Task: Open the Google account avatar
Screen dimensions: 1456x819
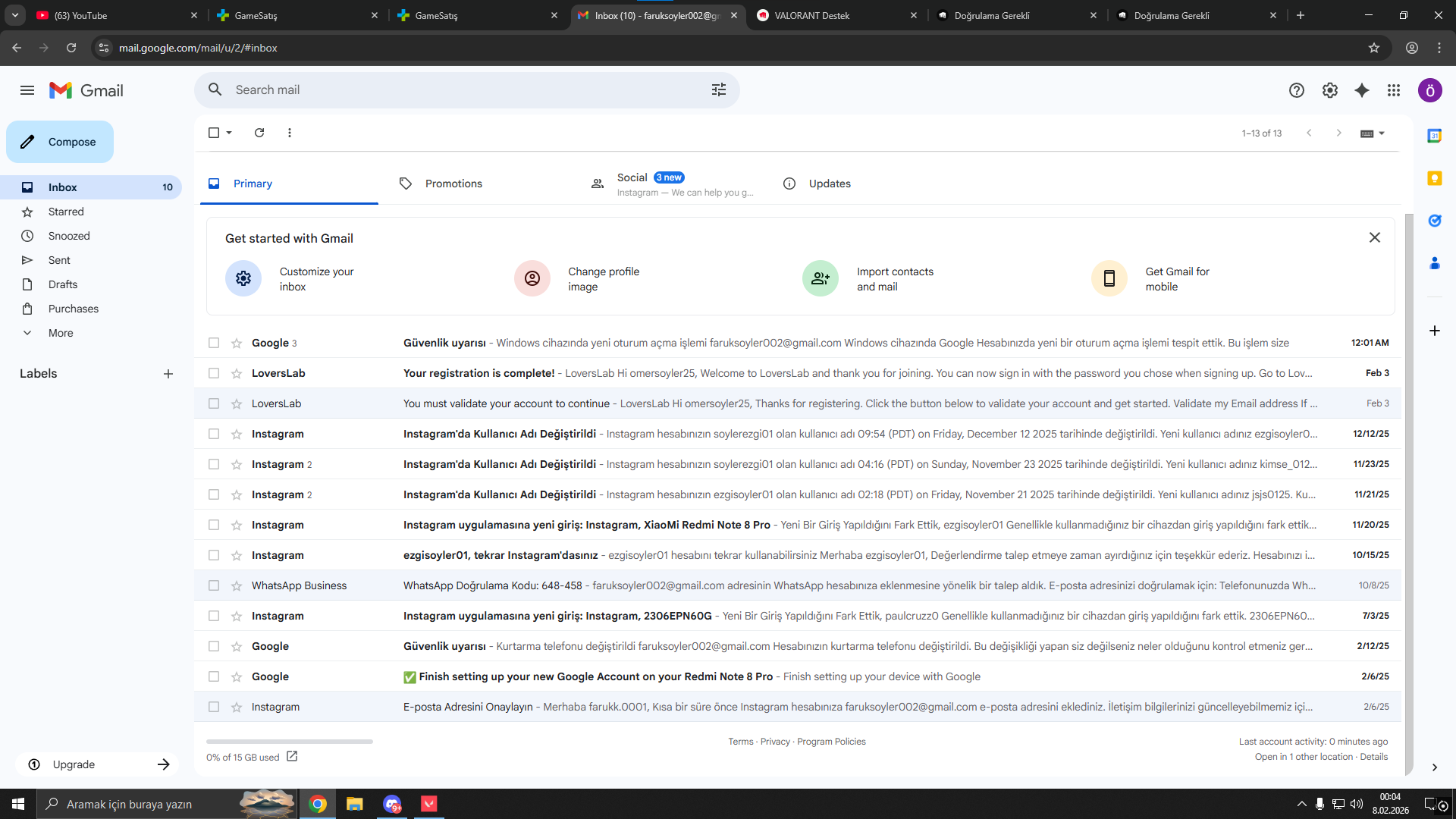Action: (1430, 90)
